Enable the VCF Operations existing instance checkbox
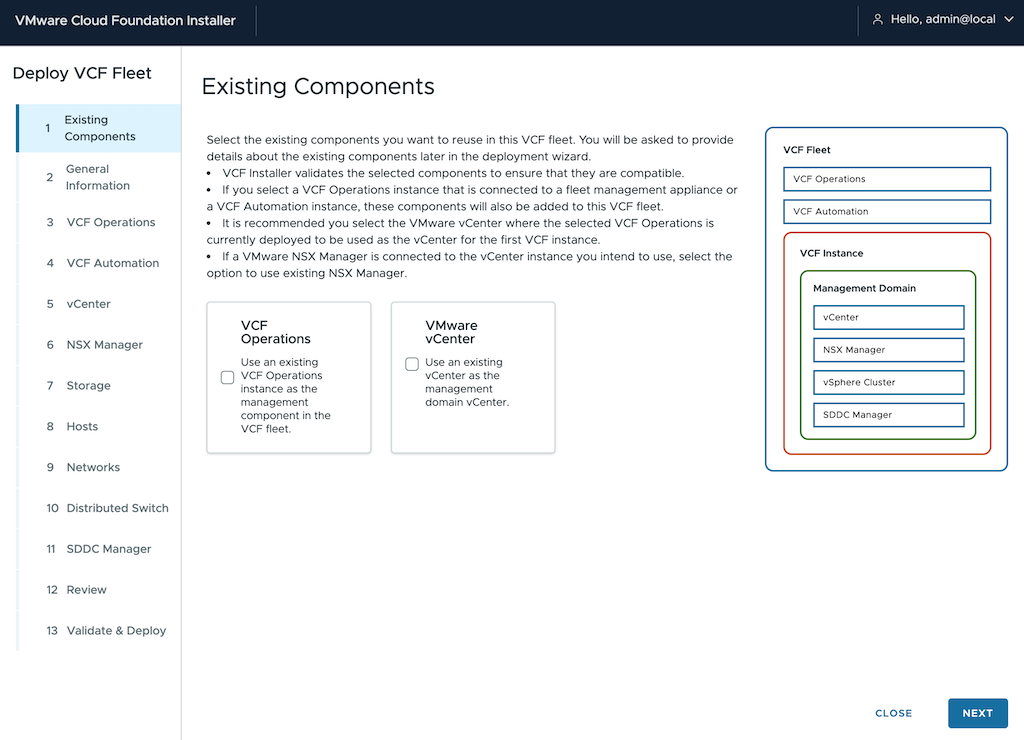 click(227, 378)
